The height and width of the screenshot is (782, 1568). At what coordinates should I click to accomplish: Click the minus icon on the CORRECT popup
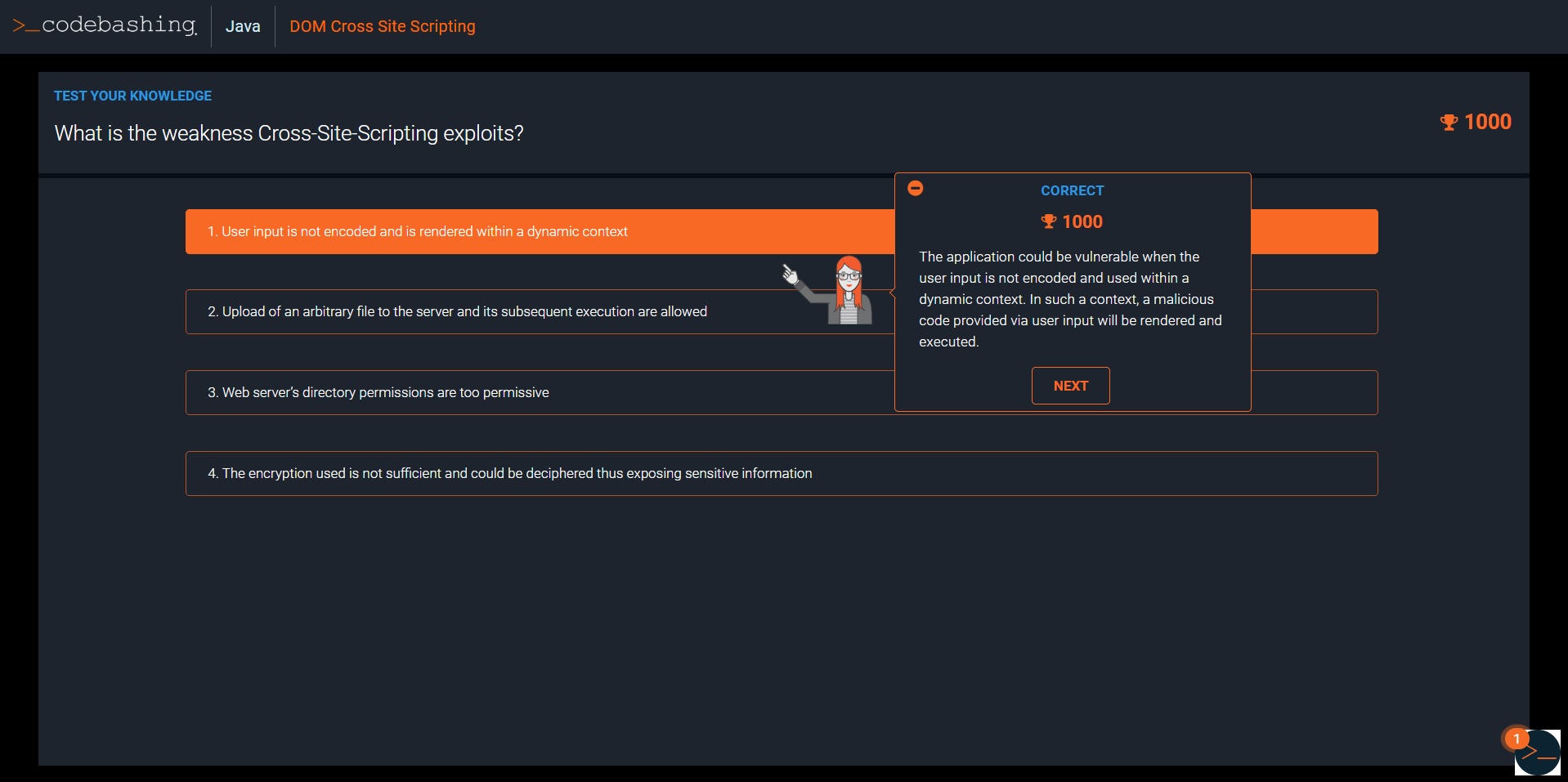915,187
